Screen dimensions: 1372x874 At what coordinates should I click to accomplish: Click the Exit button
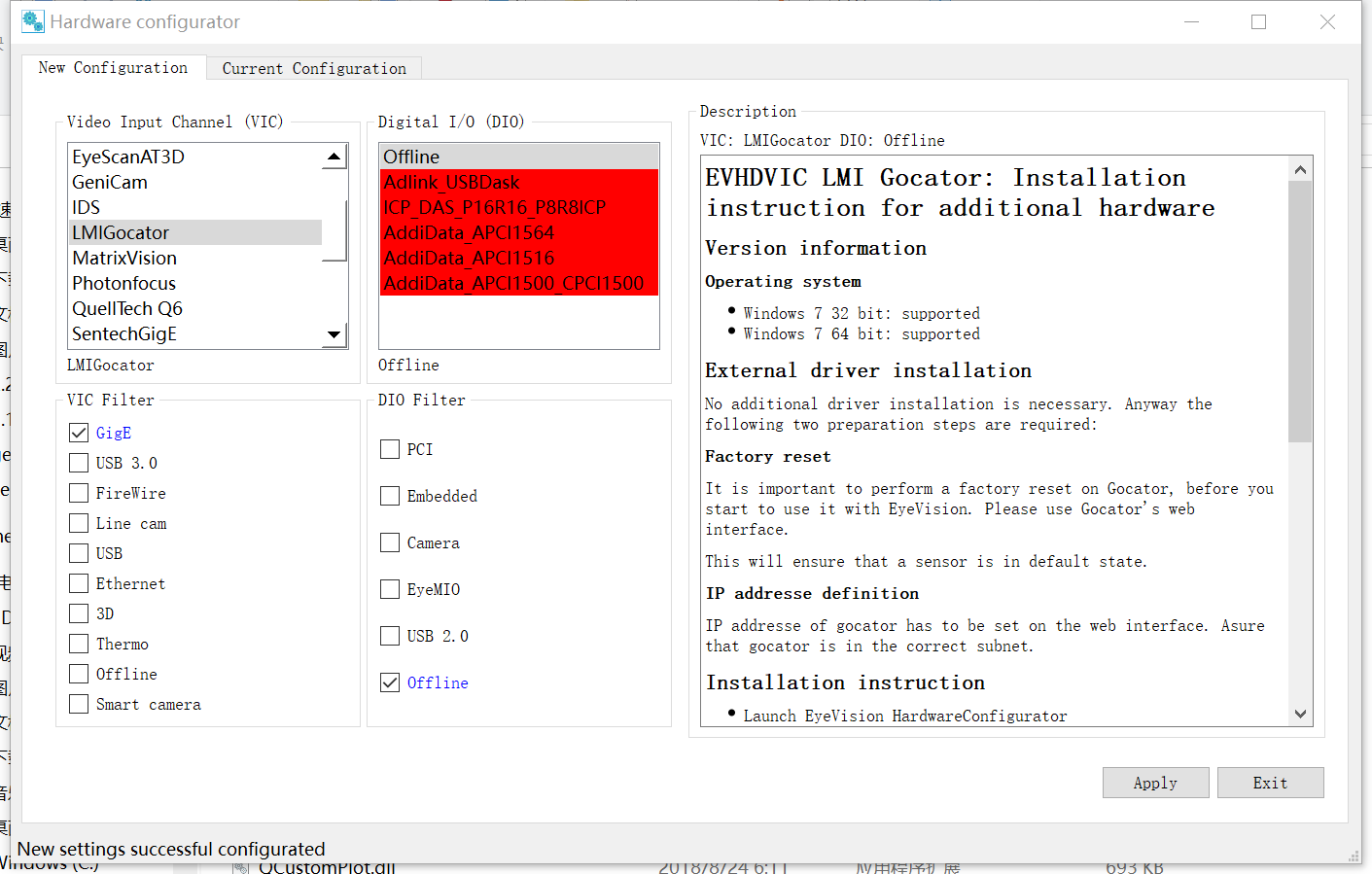coord(1270,783)
